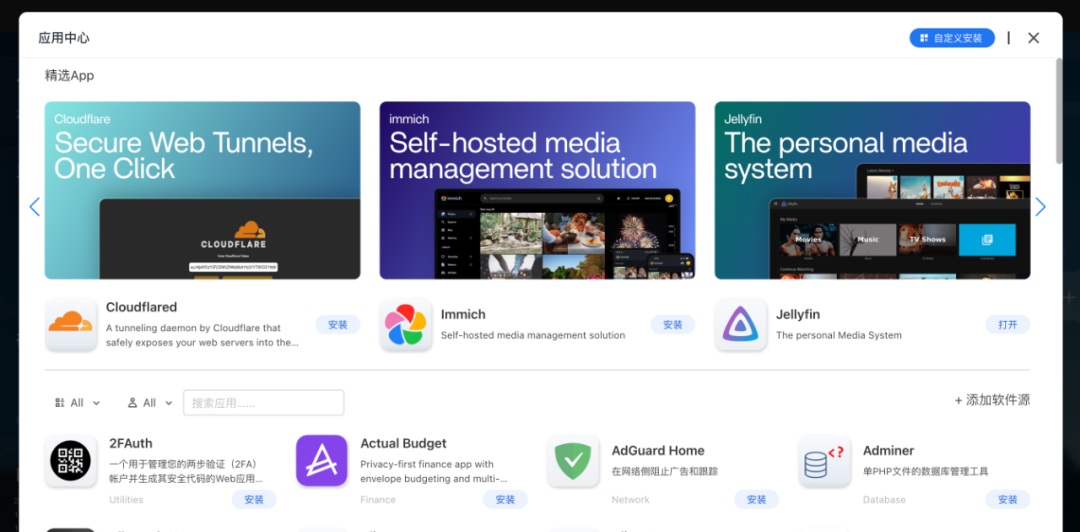Open the AdGuard Home shield icon
The image size is (1080, 532).
(x=573, y=460)
